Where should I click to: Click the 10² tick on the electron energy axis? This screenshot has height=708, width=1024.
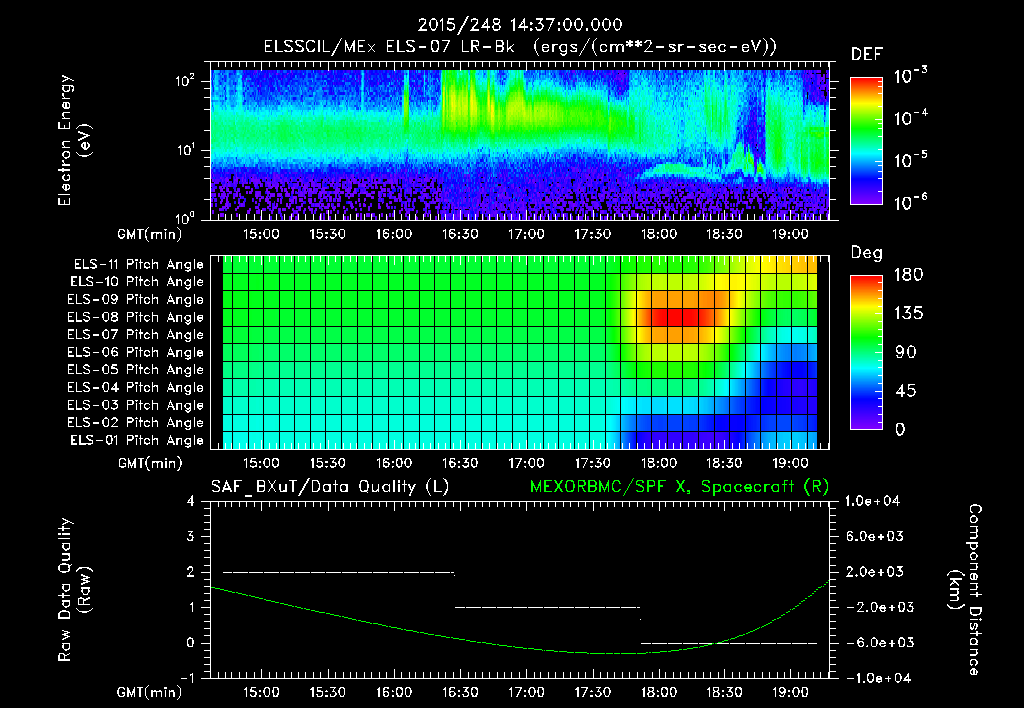[185, 81]
